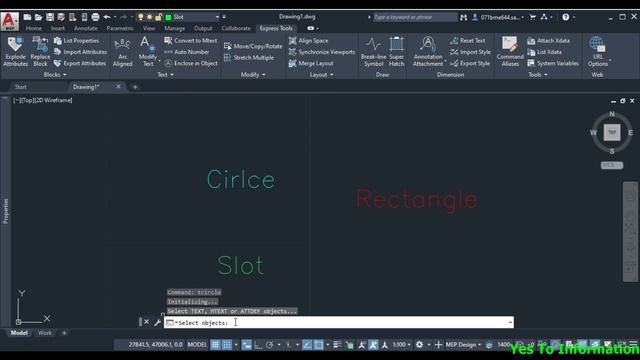
Task: Expand the Tools panel
Action: coord(538,75)
